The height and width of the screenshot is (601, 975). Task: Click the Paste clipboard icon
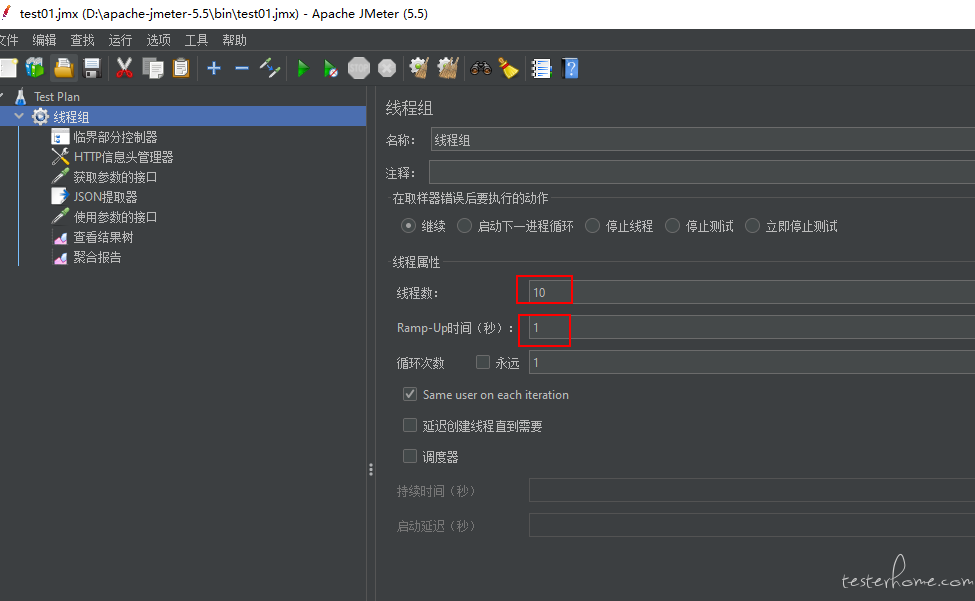[181, 68]
